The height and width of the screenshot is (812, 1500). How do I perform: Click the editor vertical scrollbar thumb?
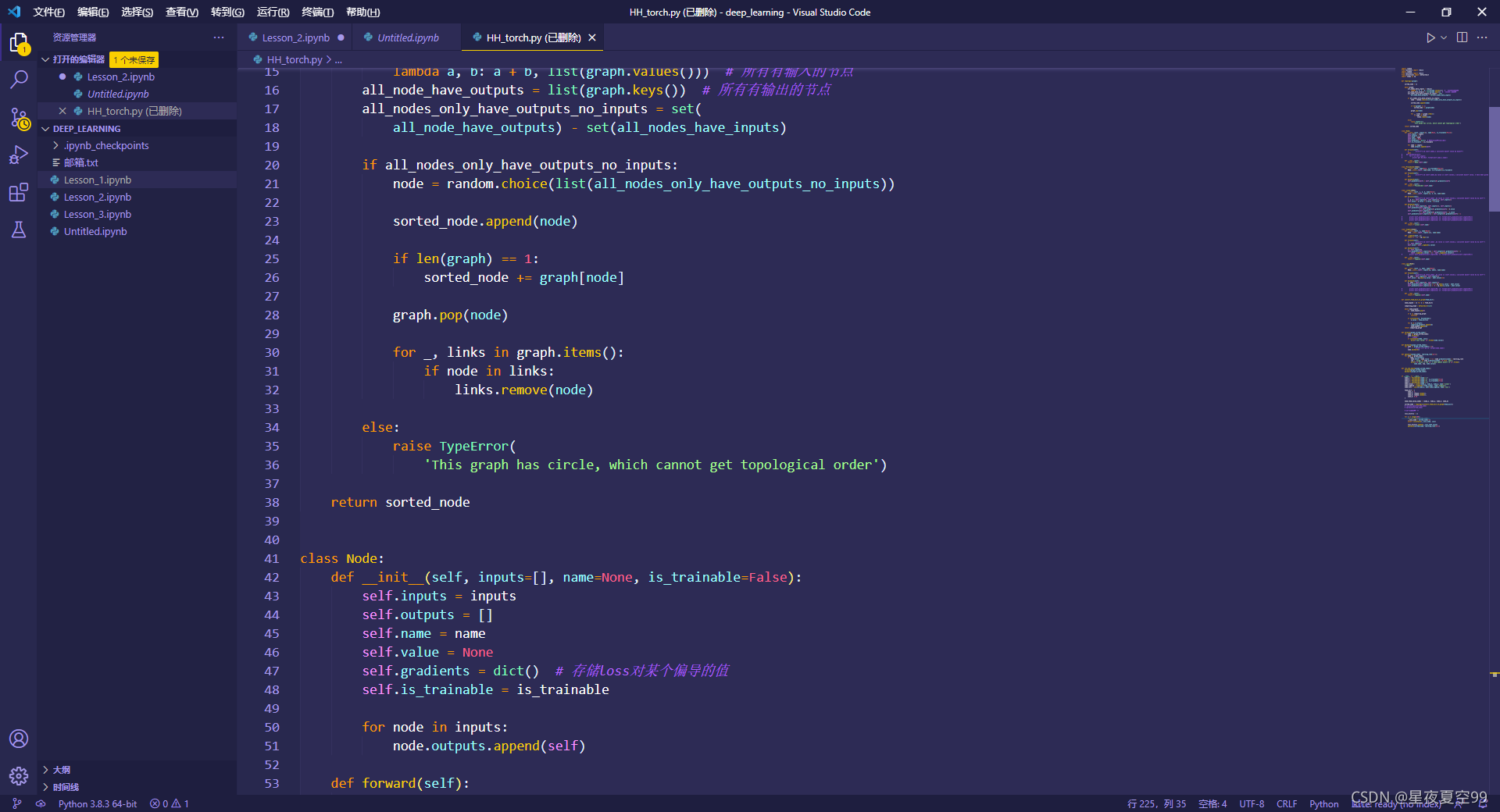[1494, 159]
